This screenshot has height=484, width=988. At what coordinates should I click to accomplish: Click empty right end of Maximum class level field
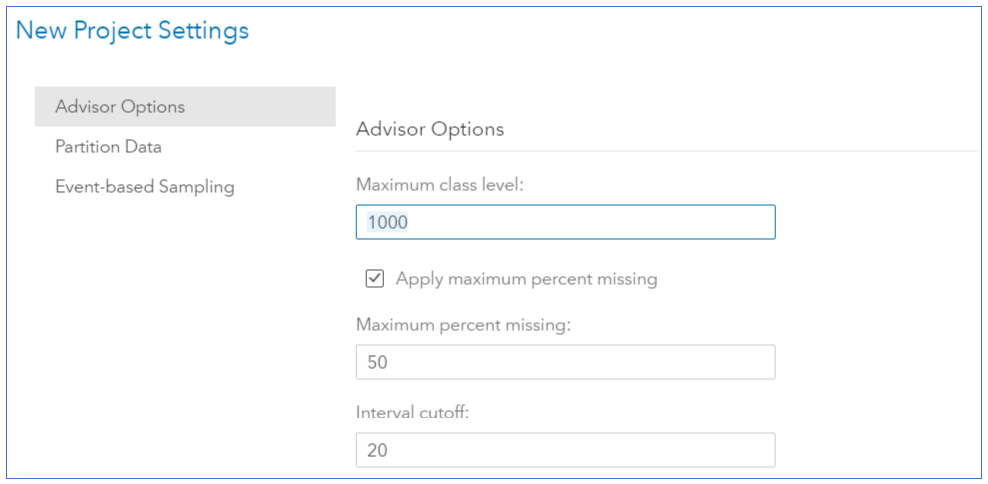tap(740, 222)
